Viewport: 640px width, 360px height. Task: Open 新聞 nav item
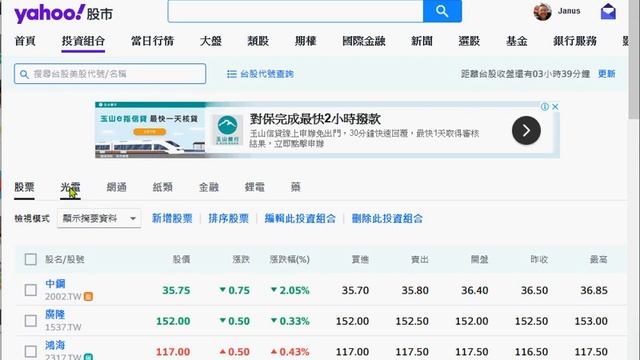coord(422,41)
